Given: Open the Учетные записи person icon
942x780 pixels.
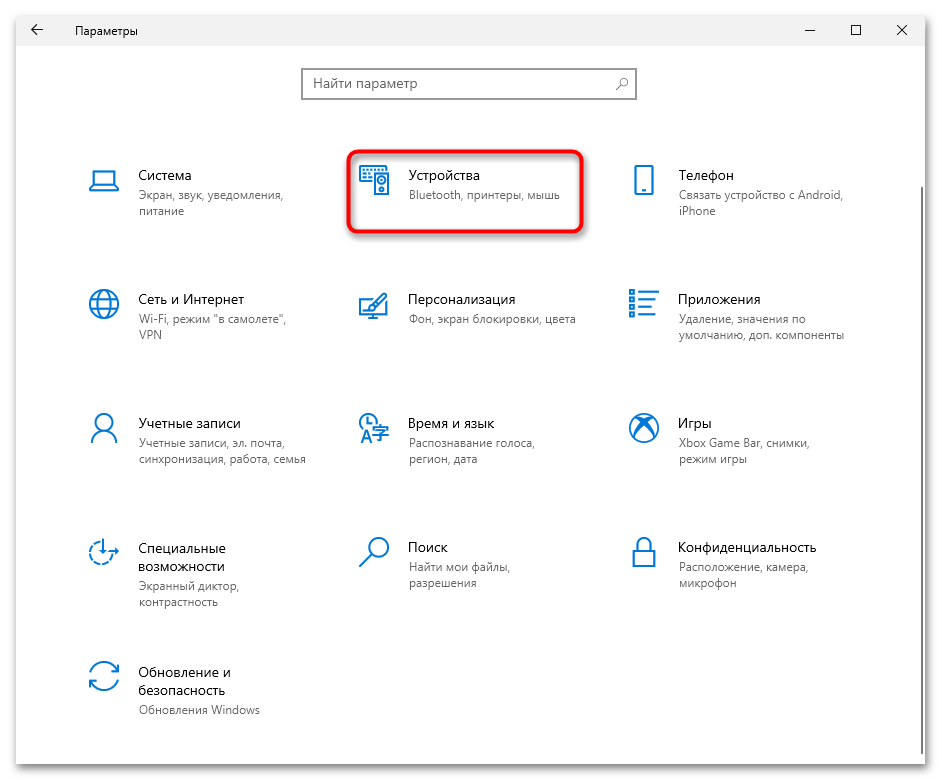Looking at the screenshot, I should click(104, 428).
